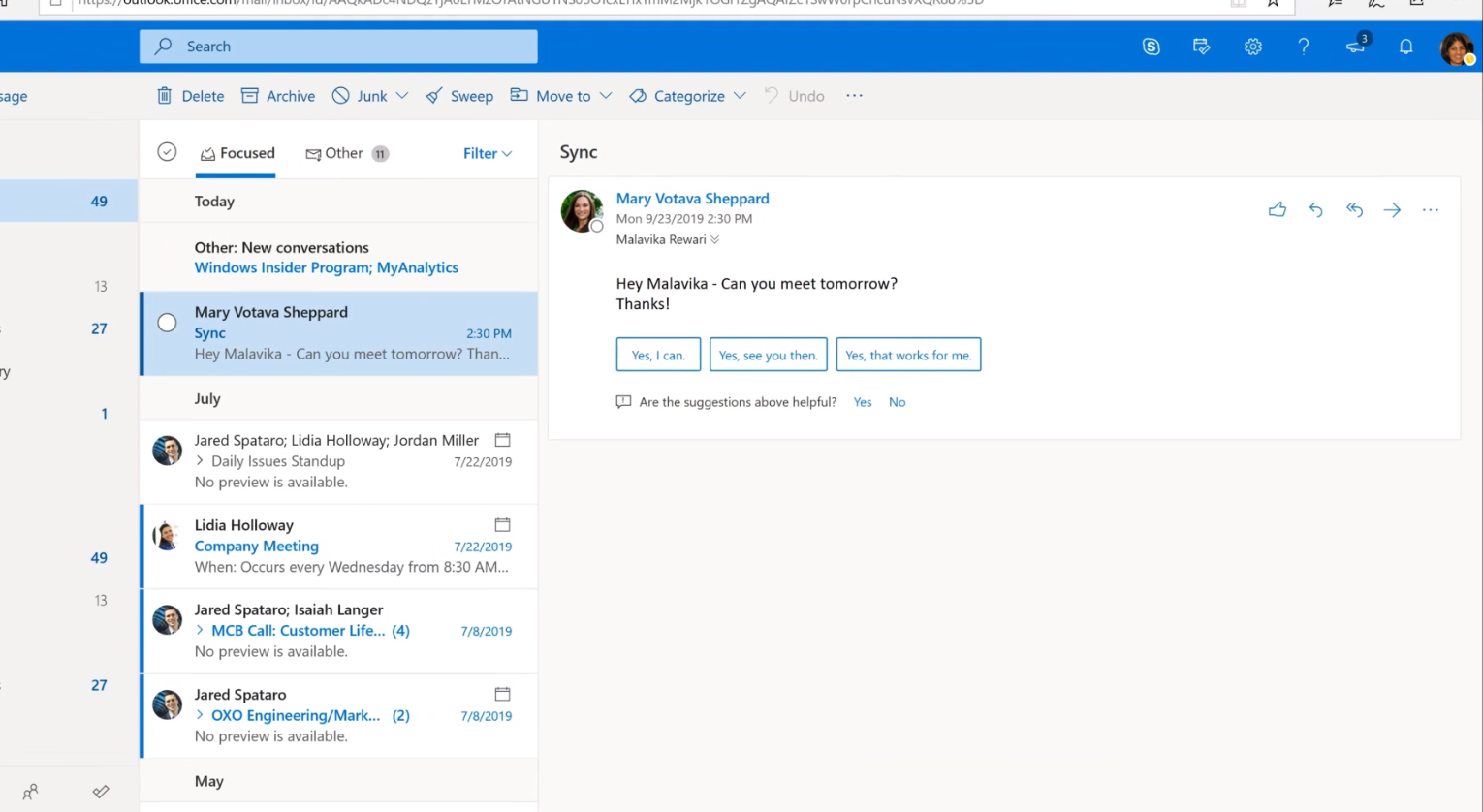The width and height of the screenshot is (1483, 812).
Task: Open the Filter dropdown
Action: point(487,153)
